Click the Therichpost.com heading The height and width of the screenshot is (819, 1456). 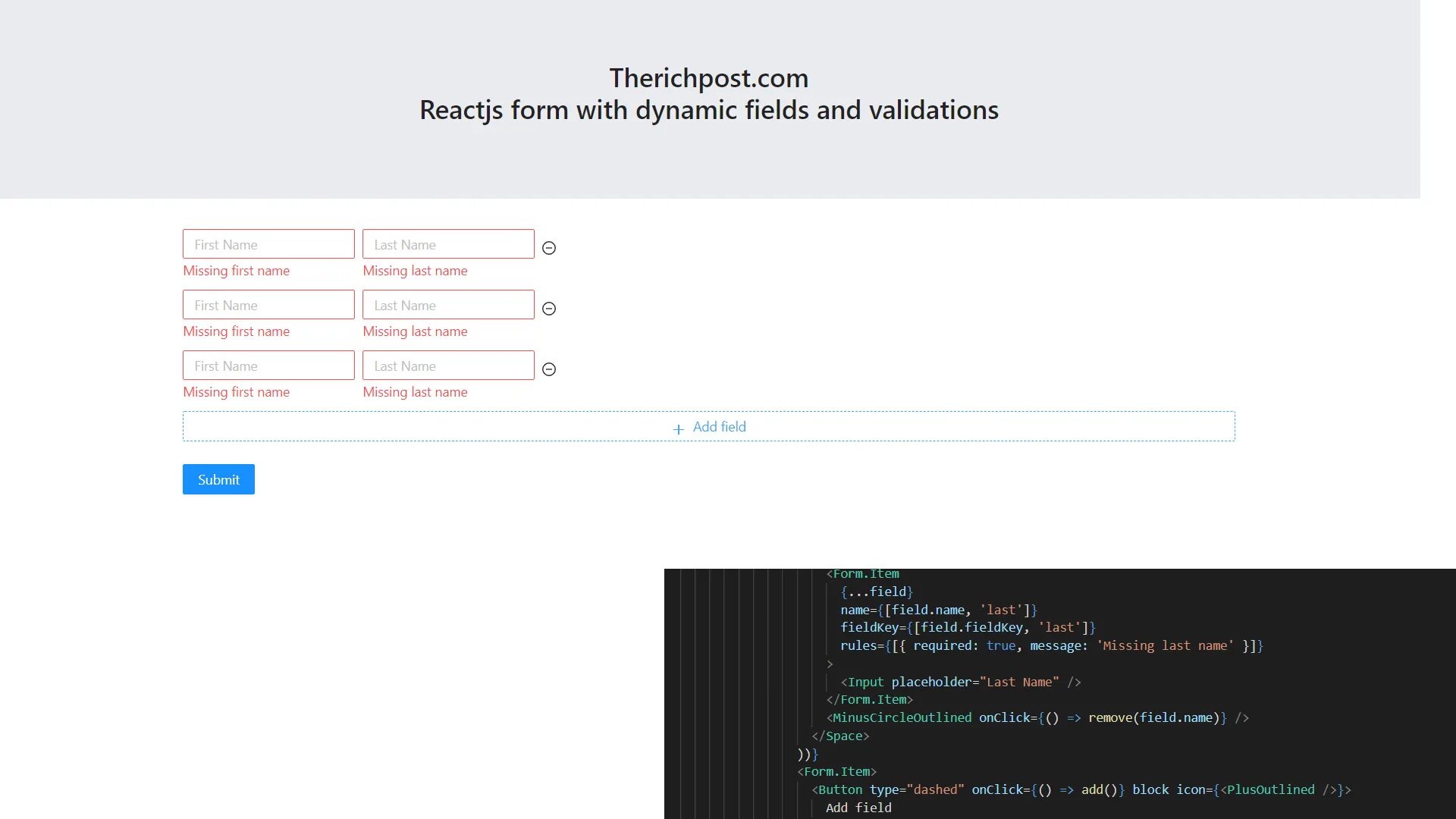708,78
